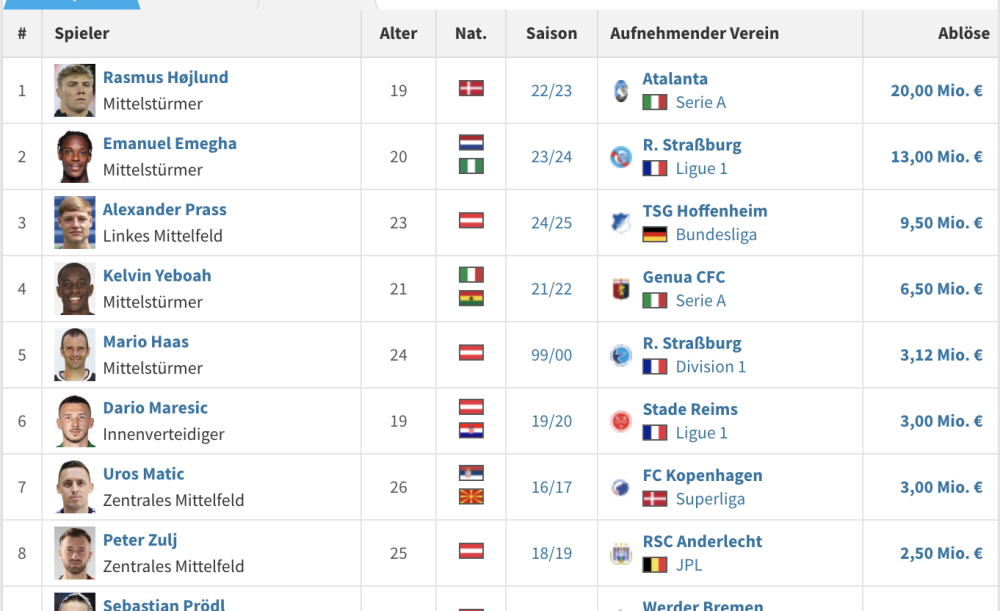
Task: Open Kelvin Yeboah's player portrait
Action: point(75,289)
